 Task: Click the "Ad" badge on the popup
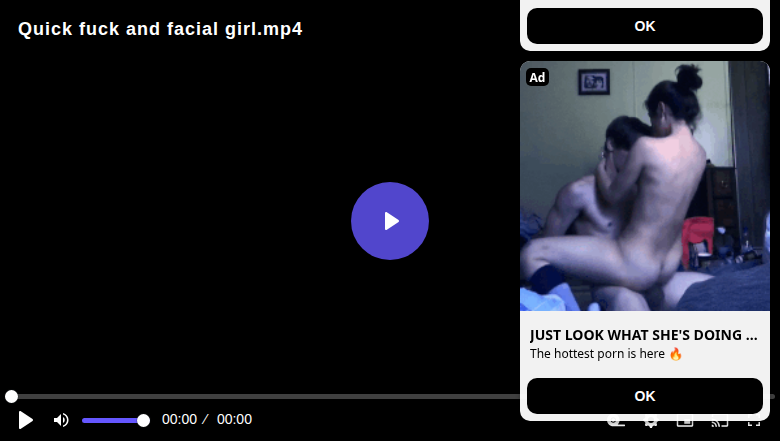click(537, 77)
